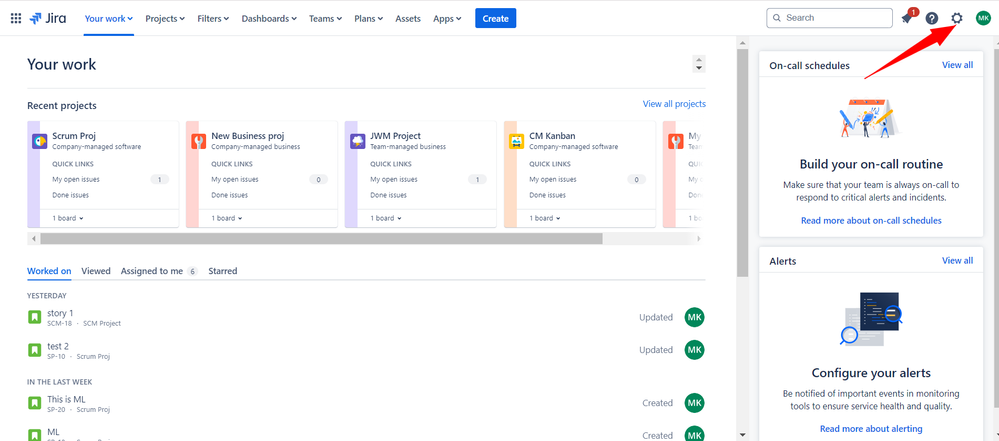
Task: Open View all projects link
Action: coord(674,104)
